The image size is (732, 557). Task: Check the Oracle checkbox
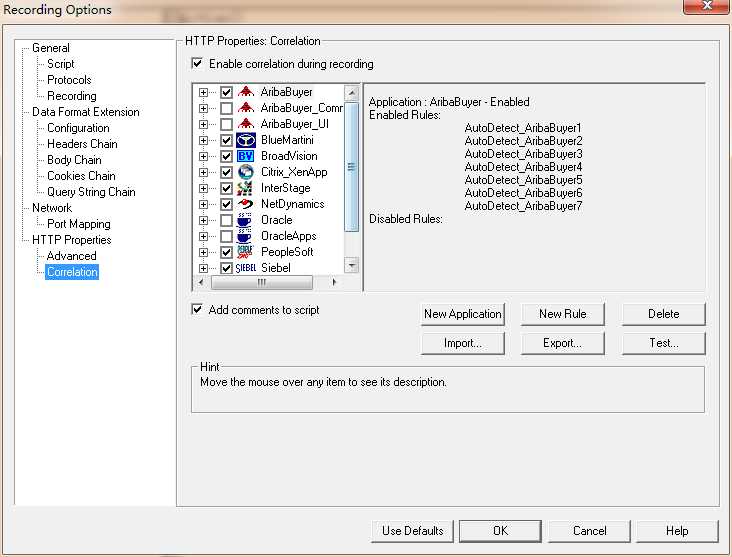[x=226, y=220]
